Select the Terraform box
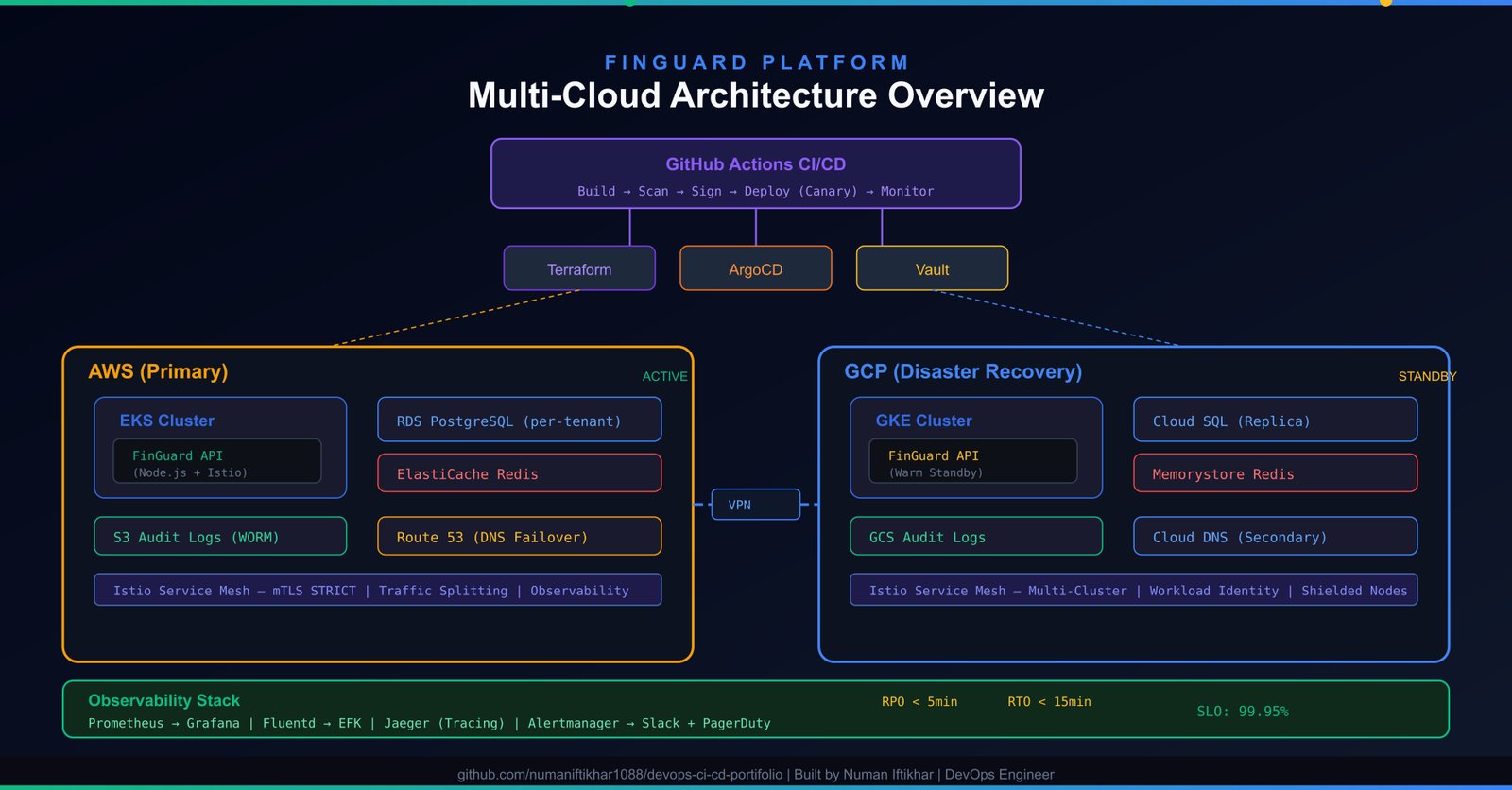This screenshot has width=1512, height=790. pos(579,268)
